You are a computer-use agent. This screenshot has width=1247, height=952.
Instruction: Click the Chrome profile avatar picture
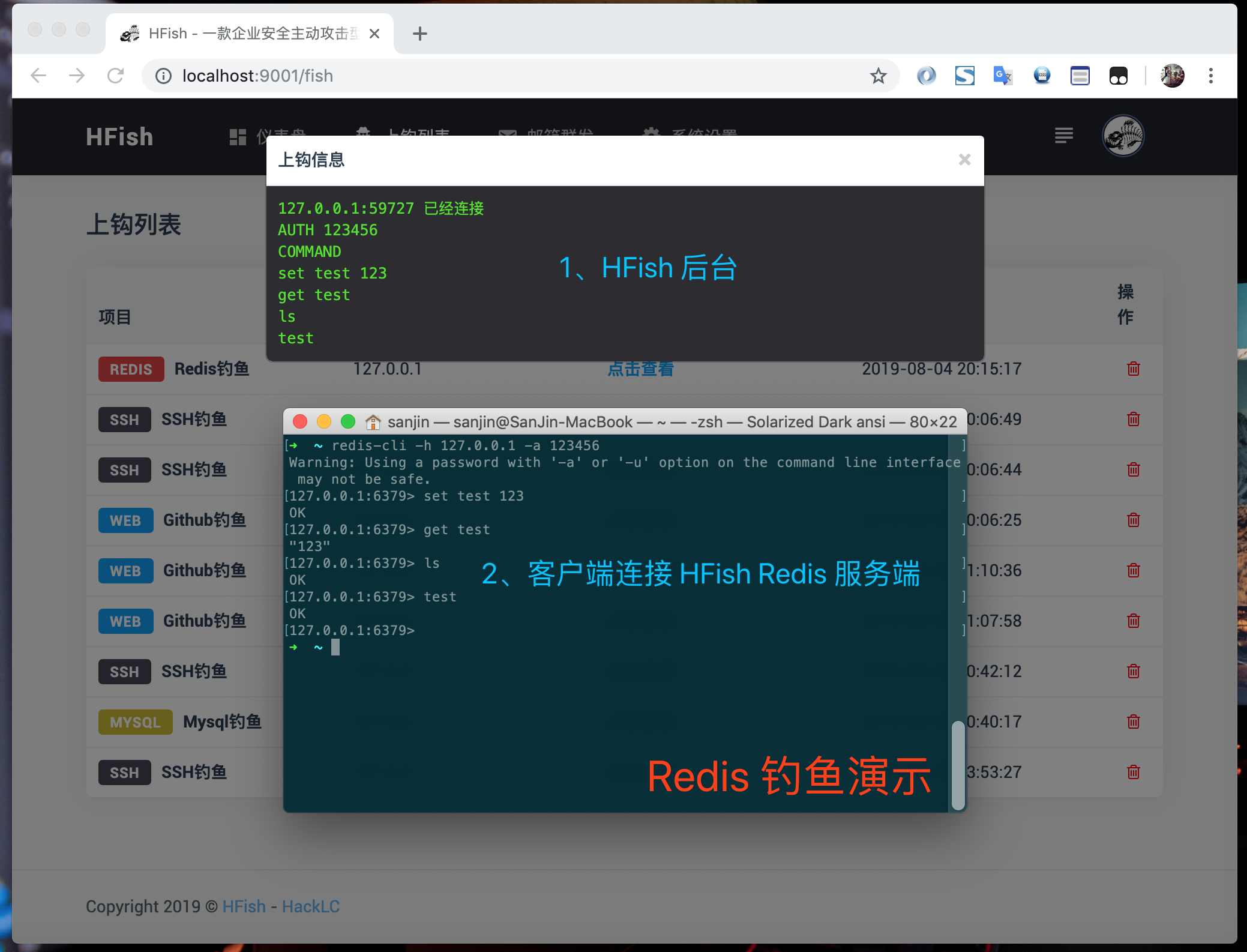pos(1172,76)
